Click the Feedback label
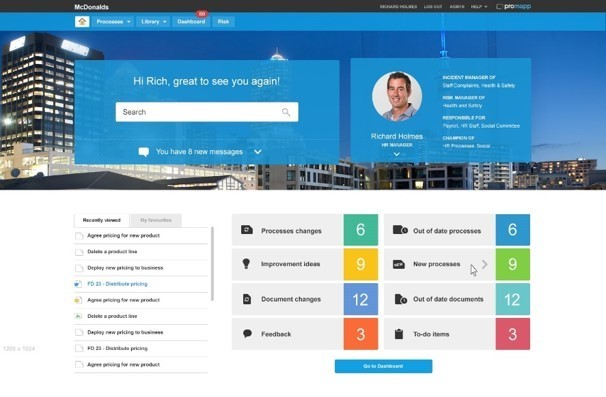Screen dimensions: 606x397 coord(276,334)
